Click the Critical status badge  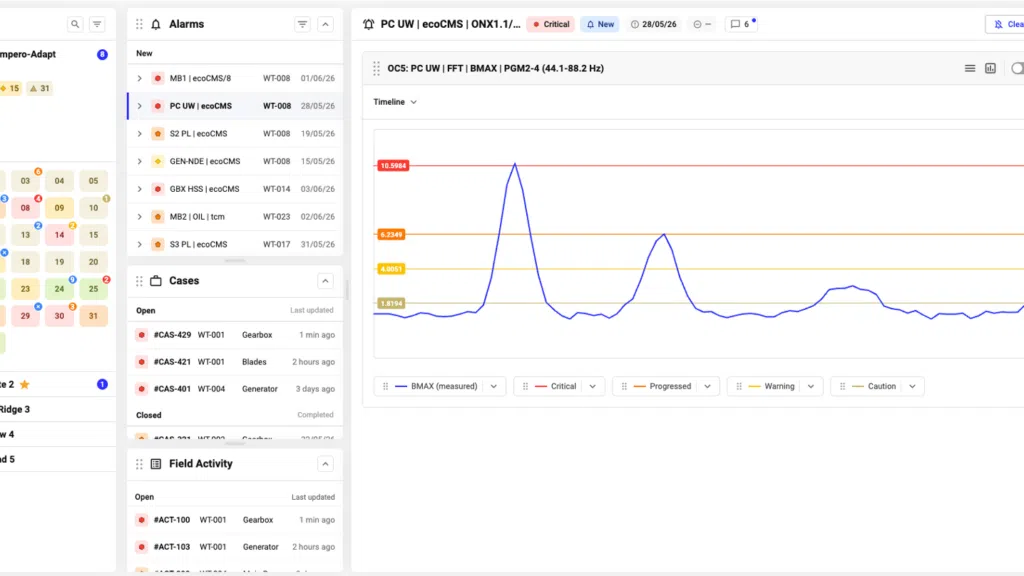551,24
